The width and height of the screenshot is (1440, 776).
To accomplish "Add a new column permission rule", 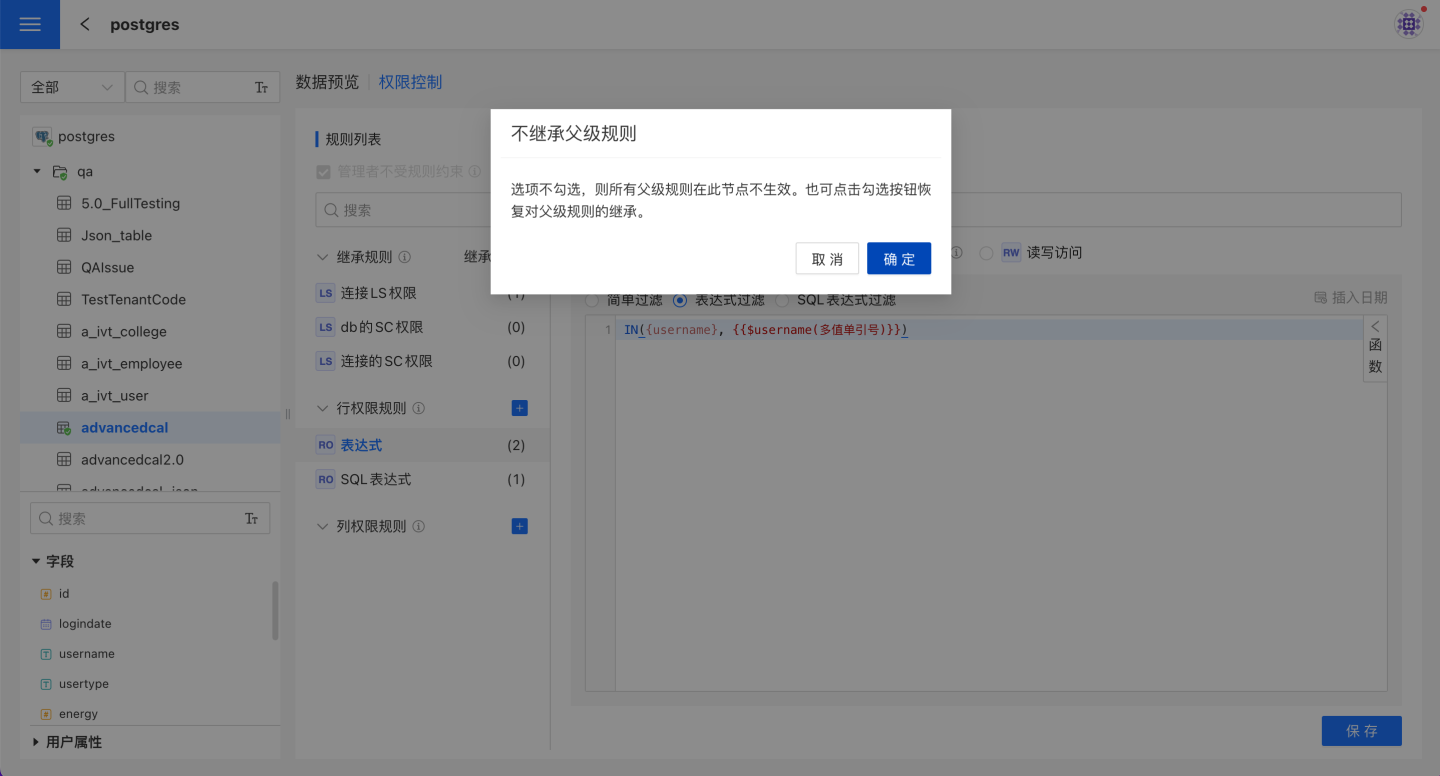I will pyautogui.click(x=519, y=526).
